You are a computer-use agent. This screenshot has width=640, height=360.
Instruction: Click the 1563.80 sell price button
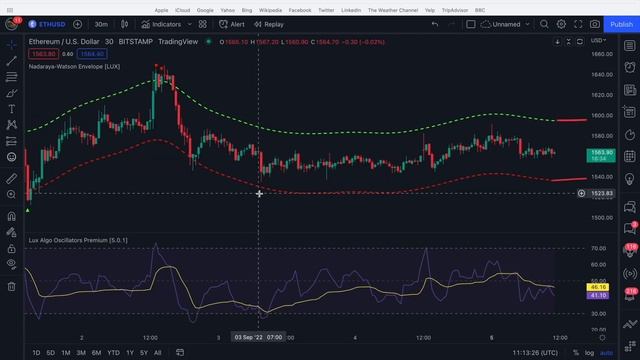pos(44,54)
